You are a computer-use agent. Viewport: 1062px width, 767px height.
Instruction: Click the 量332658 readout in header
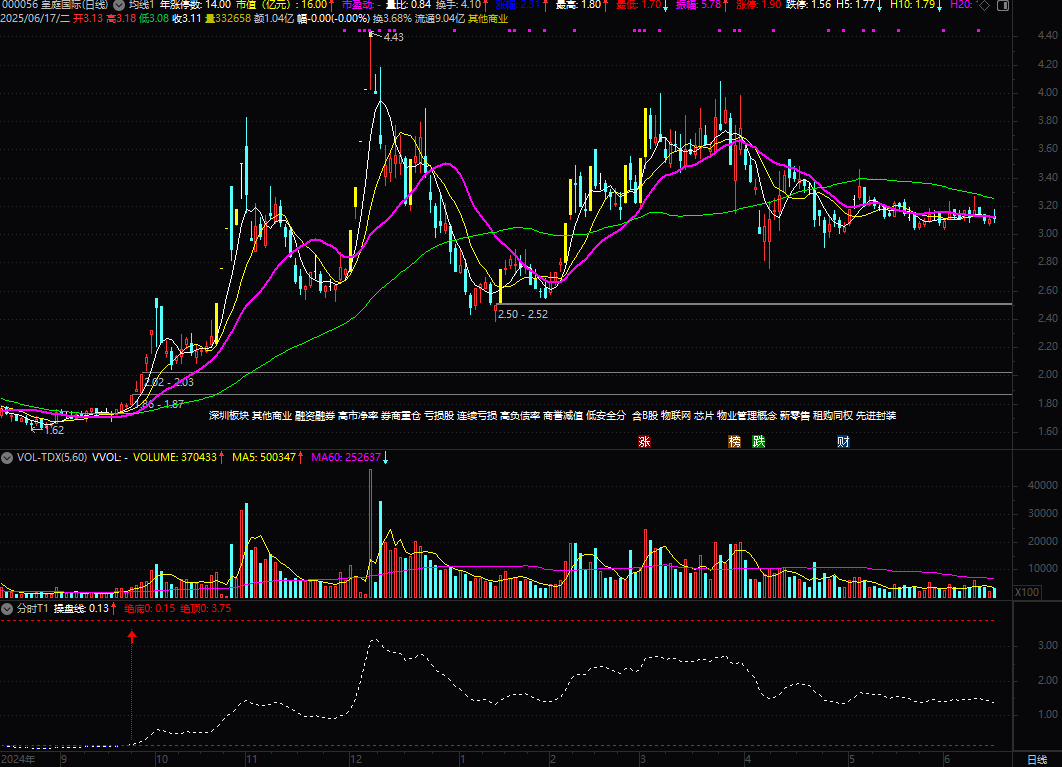click(x=228, y=18)
